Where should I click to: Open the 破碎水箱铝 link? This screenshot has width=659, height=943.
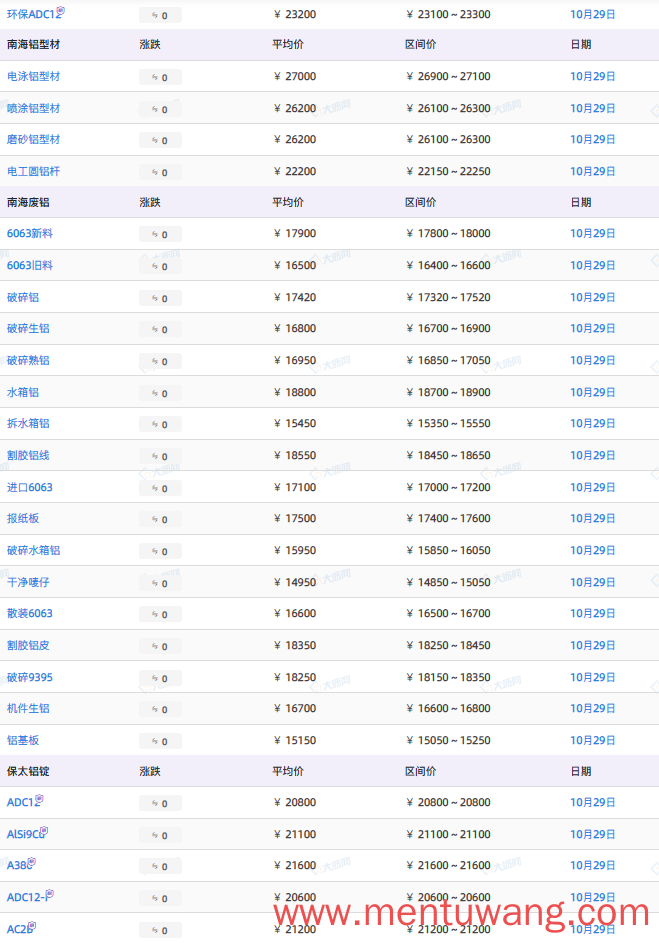pyautogui.click(x=34, y=550)
